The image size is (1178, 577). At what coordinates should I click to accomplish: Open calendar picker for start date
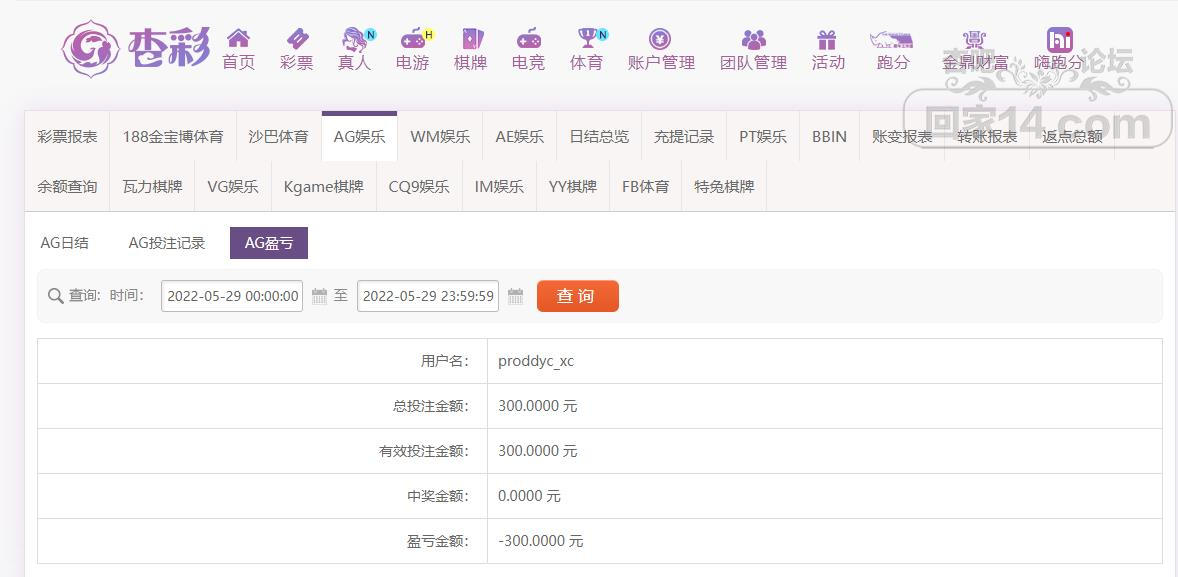tap(320, 296)
